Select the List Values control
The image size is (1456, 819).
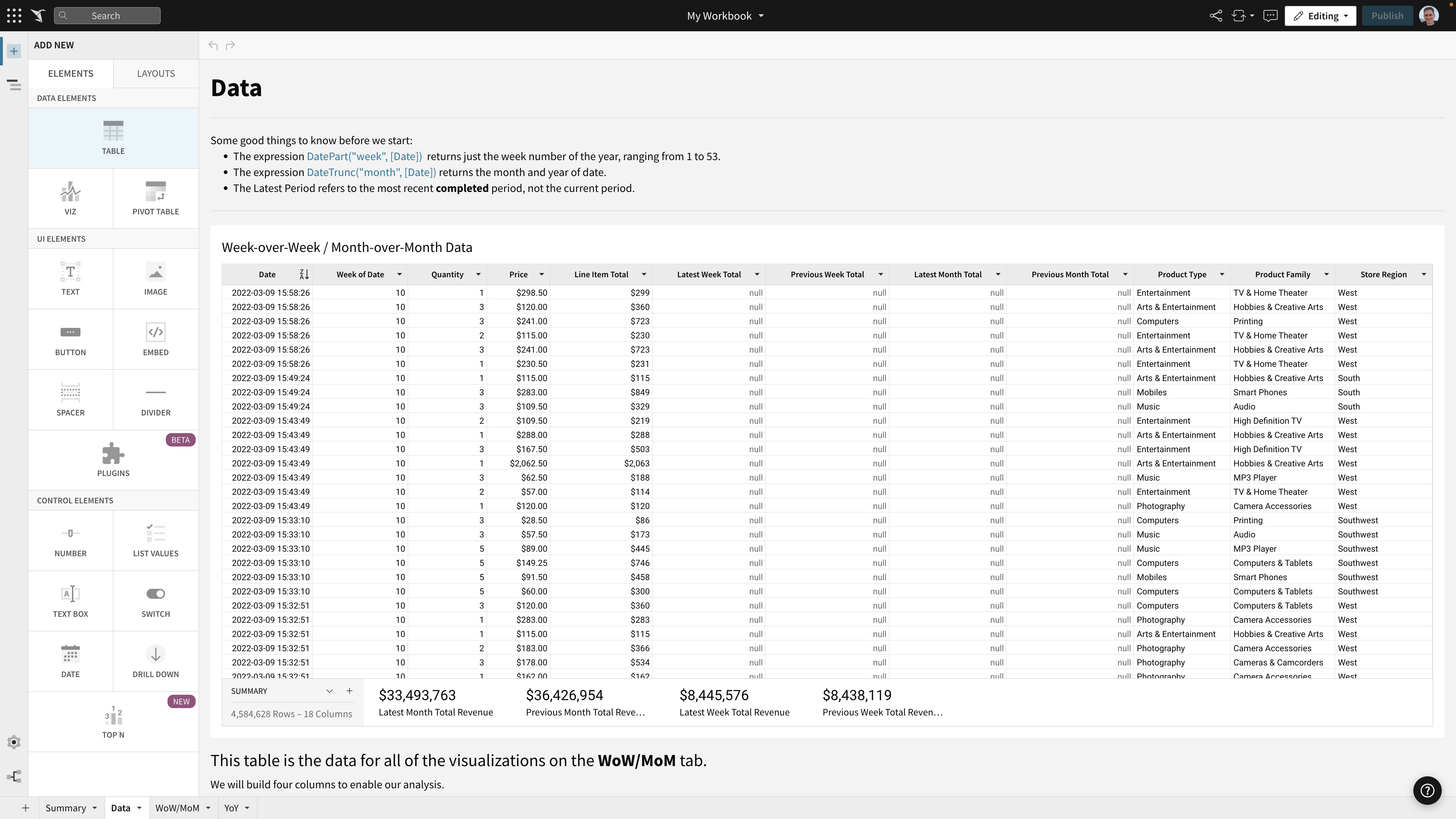(156, 540)
